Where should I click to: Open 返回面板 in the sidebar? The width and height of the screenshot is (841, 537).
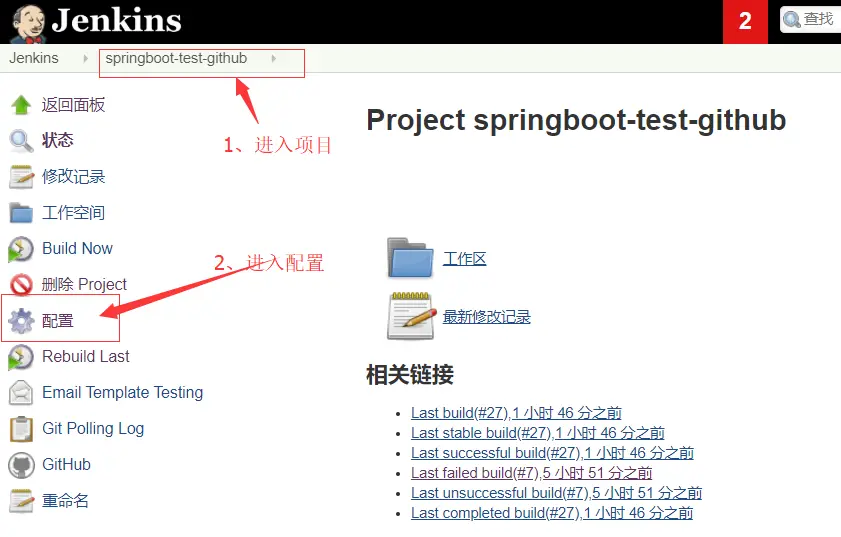tap(73, 105)
